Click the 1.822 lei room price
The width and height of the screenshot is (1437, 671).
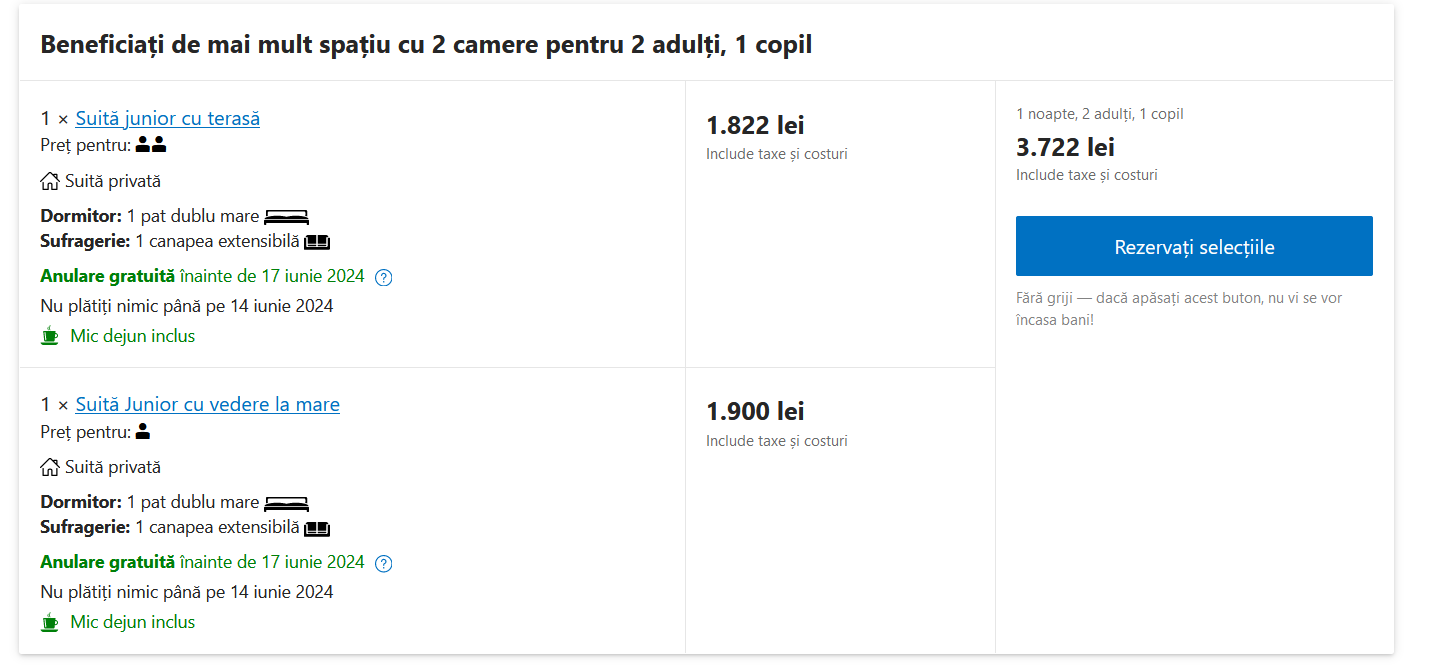pyautogui.click(x=755, y=126)
